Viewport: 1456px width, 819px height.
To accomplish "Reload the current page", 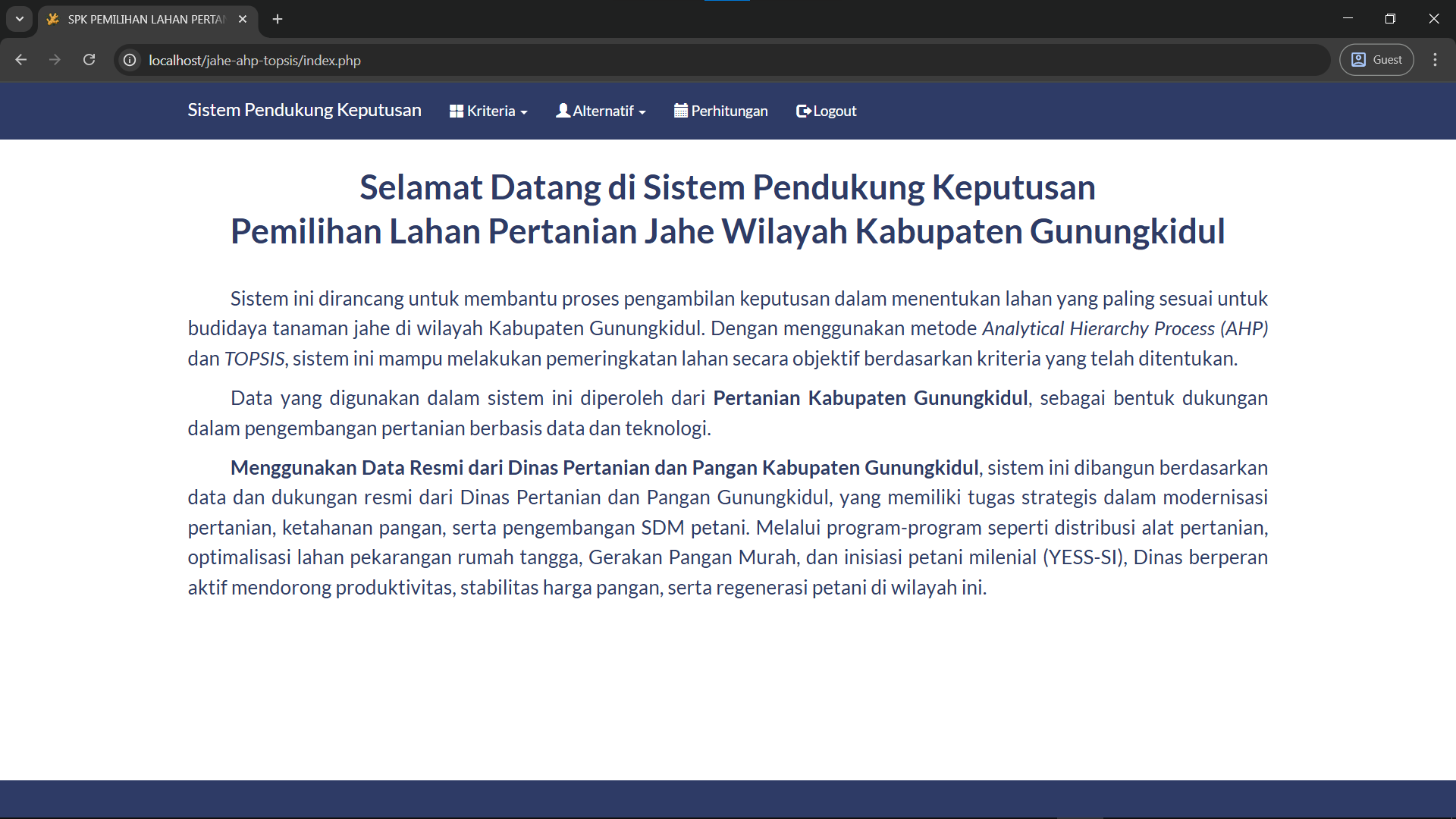I will point(89,60).
